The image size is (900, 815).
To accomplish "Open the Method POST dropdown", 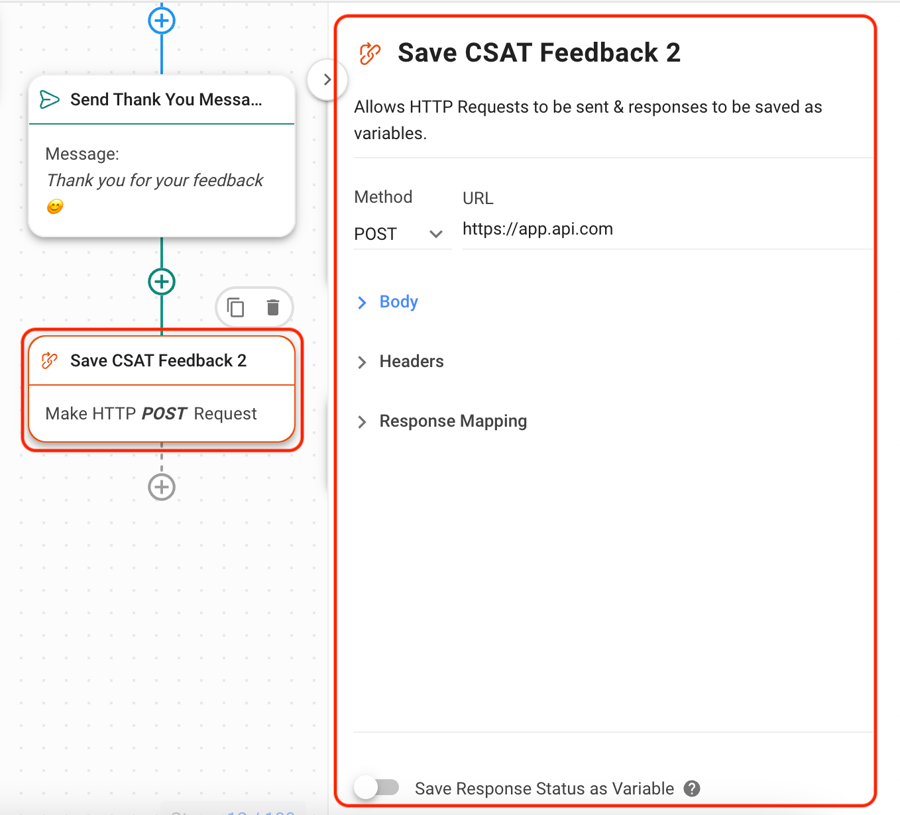I will 398,234.
